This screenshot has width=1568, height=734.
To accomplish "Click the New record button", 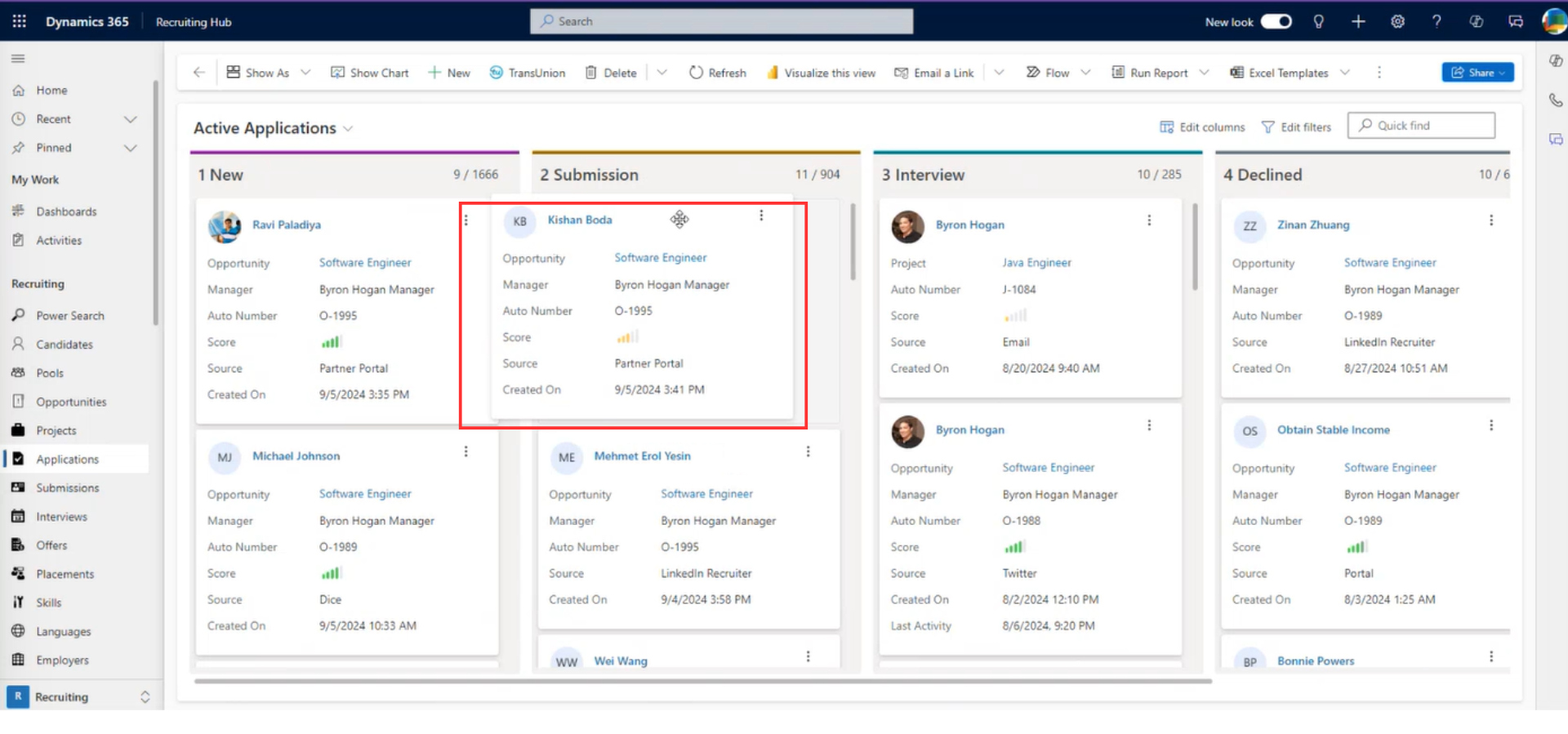I will (x=449, y=73).
